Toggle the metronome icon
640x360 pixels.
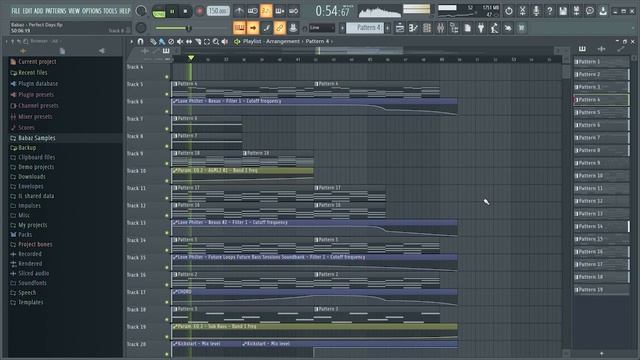[x=239, y=11]
